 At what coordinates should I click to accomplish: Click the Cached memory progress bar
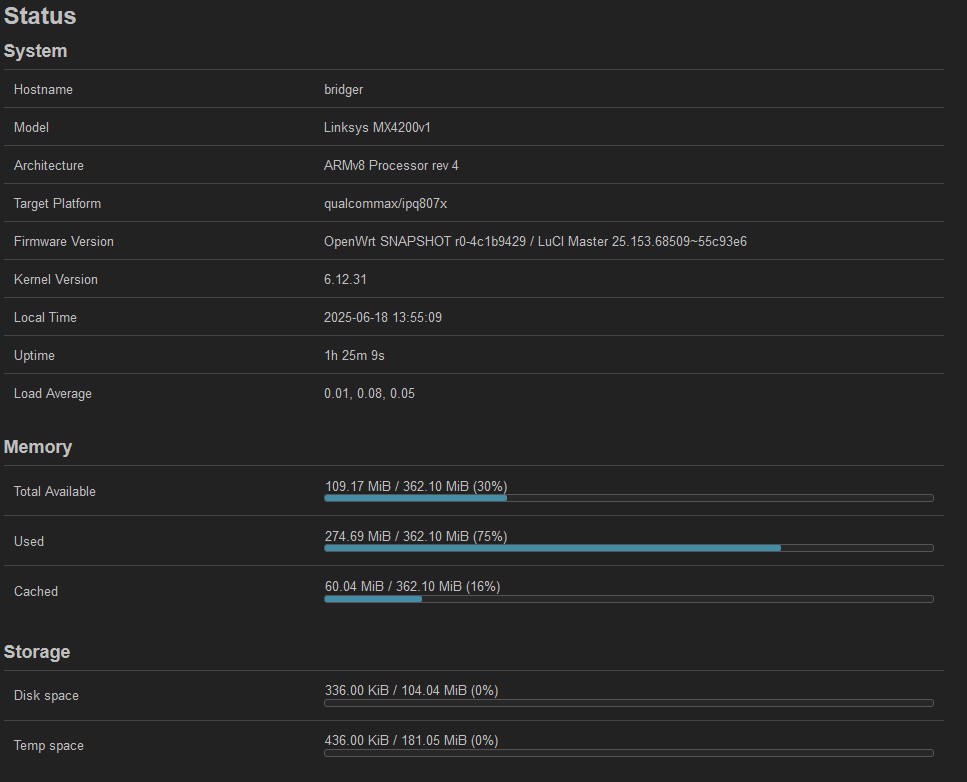click(629, 598)
